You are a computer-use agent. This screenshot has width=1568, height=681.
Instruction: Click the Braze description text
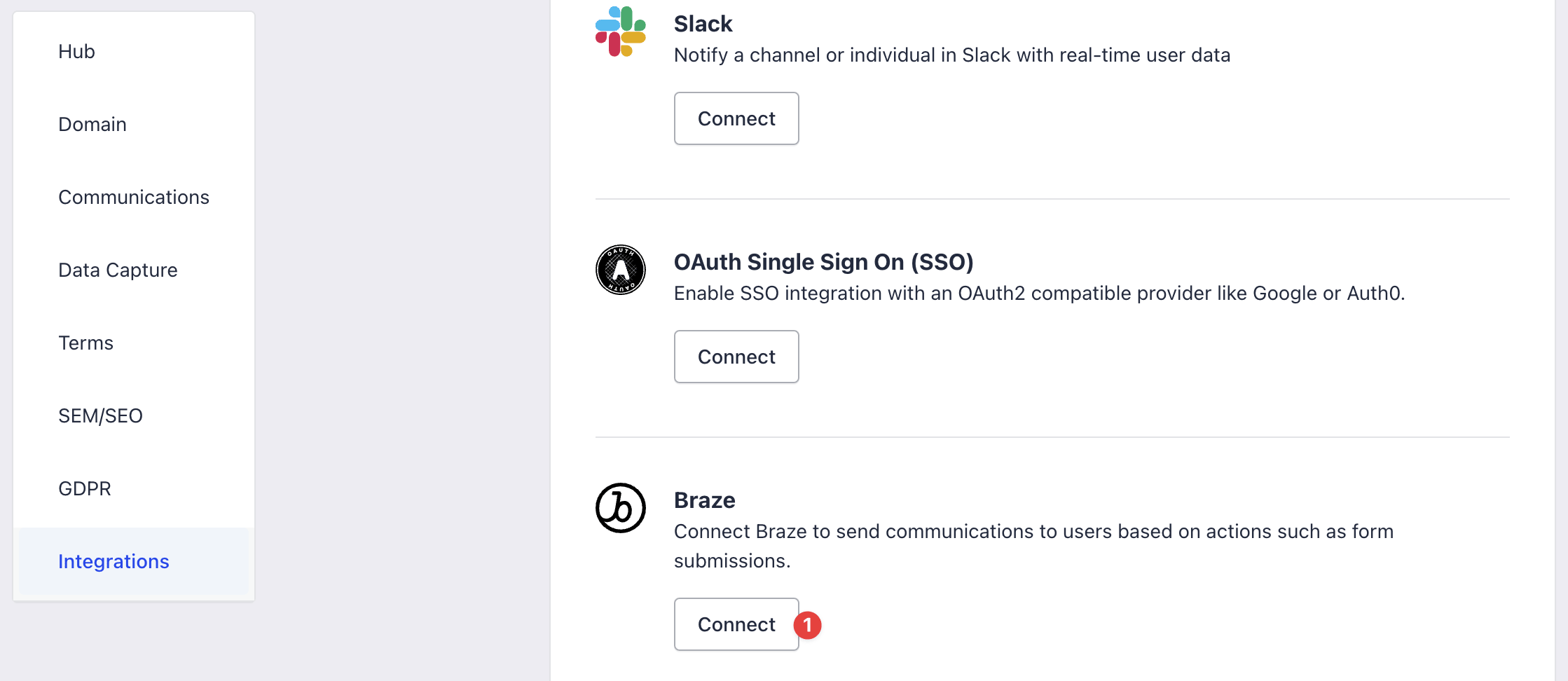1033,546
